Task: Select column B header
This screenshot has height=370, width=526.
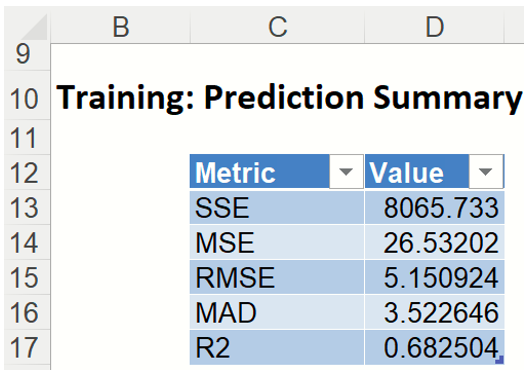Action: click(121, 27)
